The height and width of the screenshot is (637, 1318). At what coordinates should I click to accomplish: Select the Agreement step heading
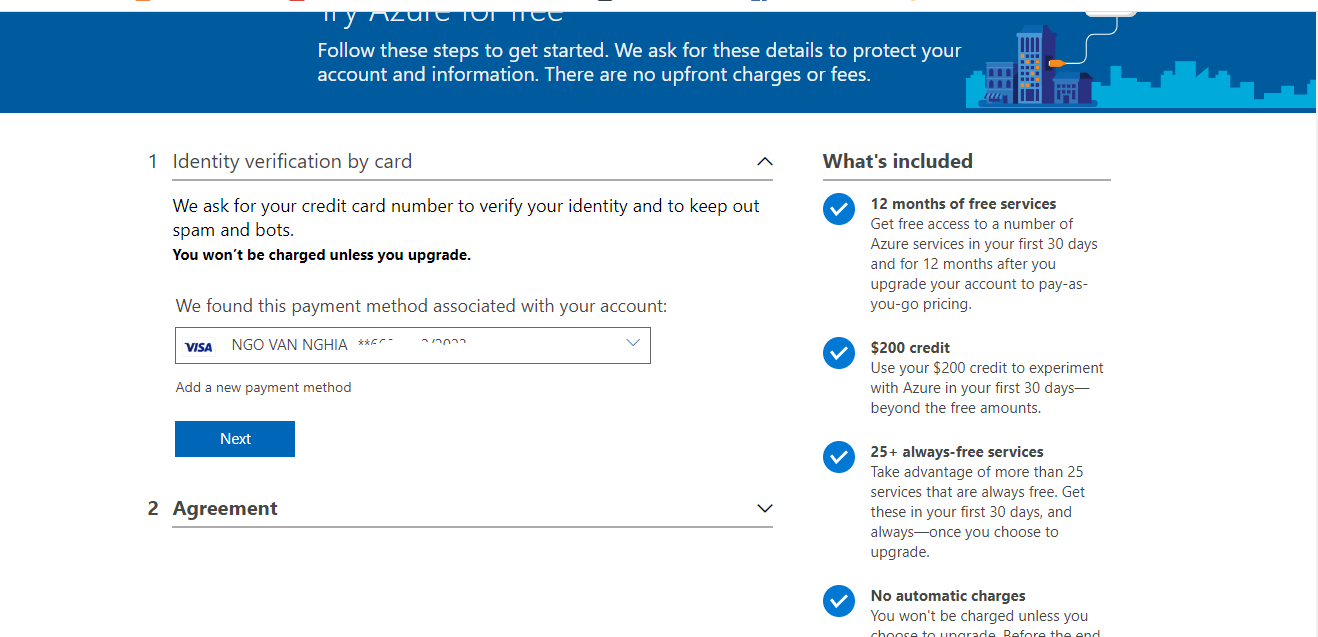click(225, 508)
